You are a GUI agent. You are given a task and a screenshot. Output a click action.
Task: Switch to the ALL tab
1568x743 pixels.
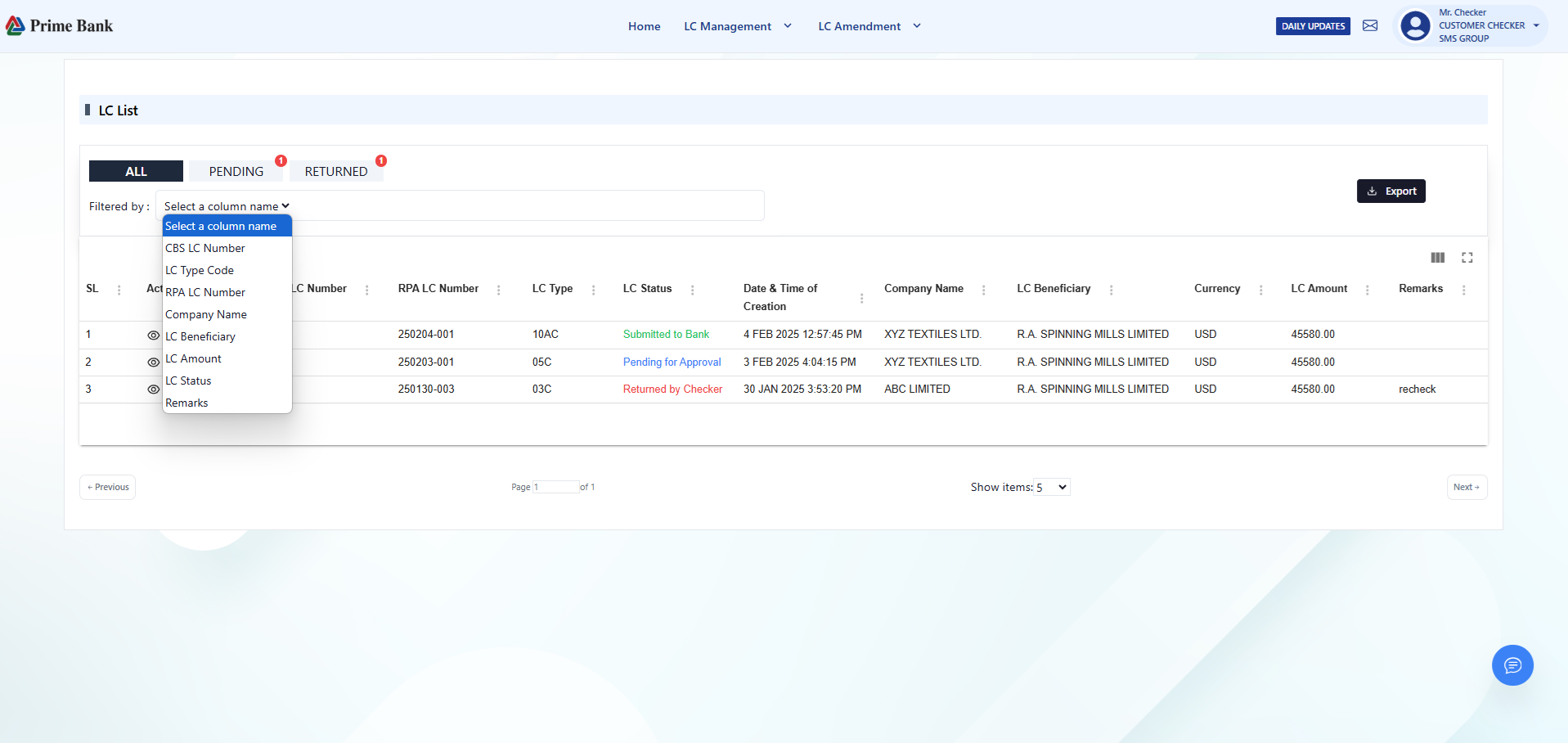pos(136,171)
